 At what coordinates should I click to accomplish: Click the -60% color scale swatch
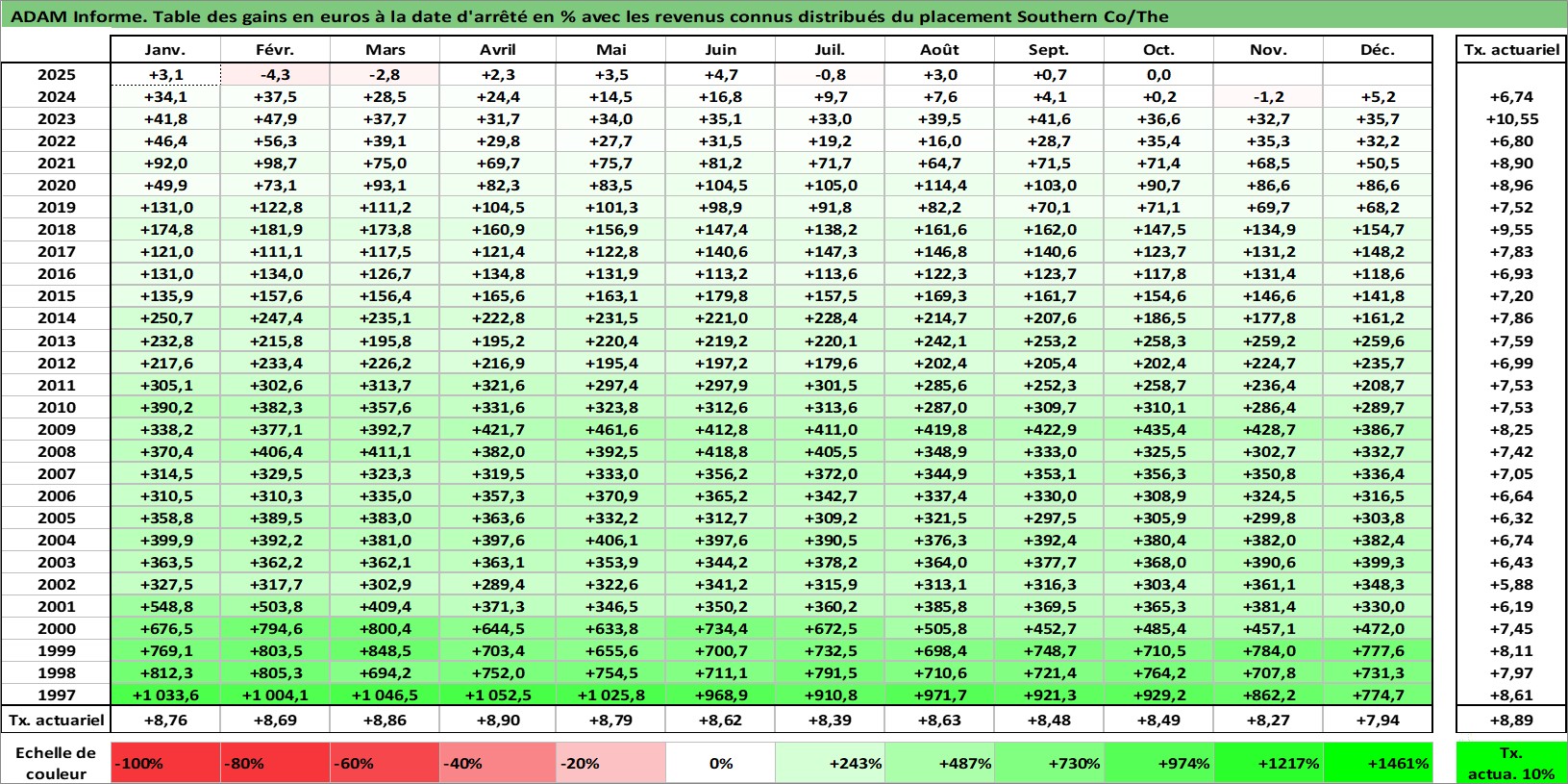coord(385,763)
